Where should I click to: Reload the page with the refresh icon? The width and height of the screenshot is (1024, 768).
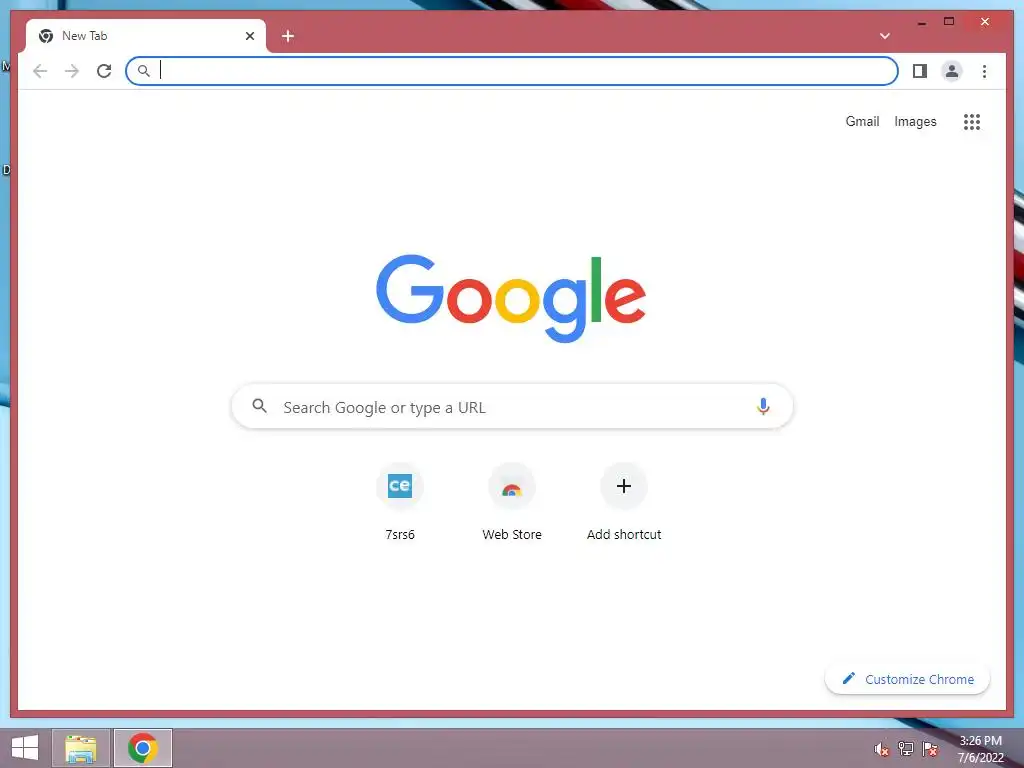(104, 71)
